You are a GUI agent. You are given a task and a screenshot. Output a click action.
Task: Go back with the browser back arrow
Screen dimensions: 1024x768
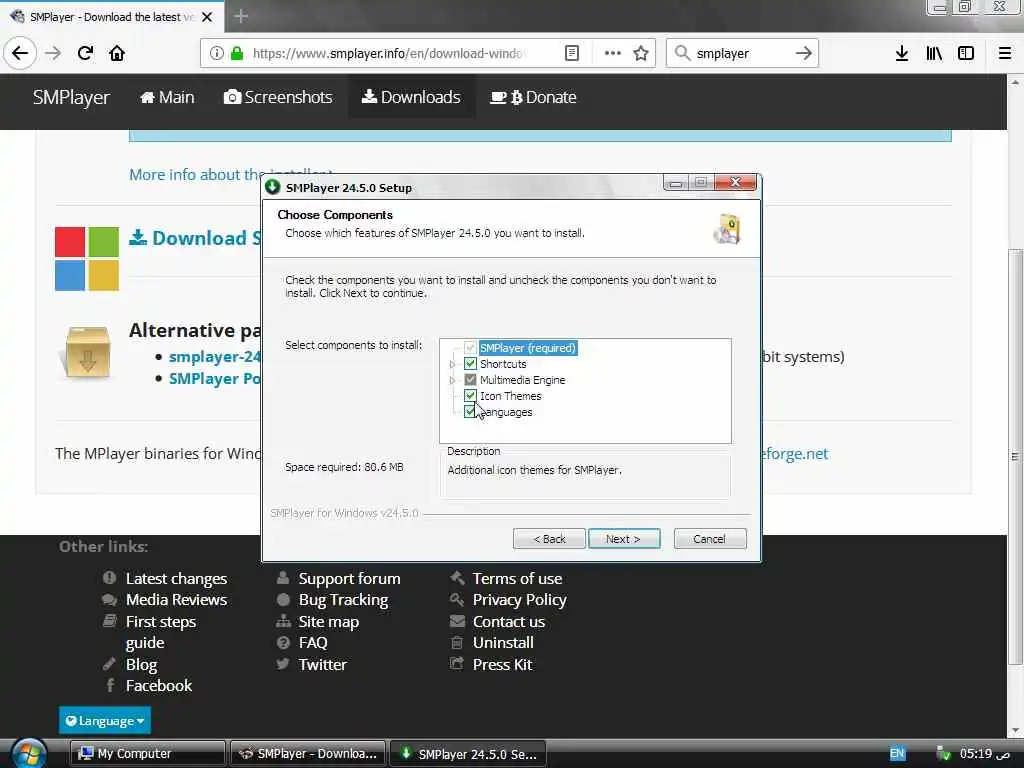pos(20,53)
